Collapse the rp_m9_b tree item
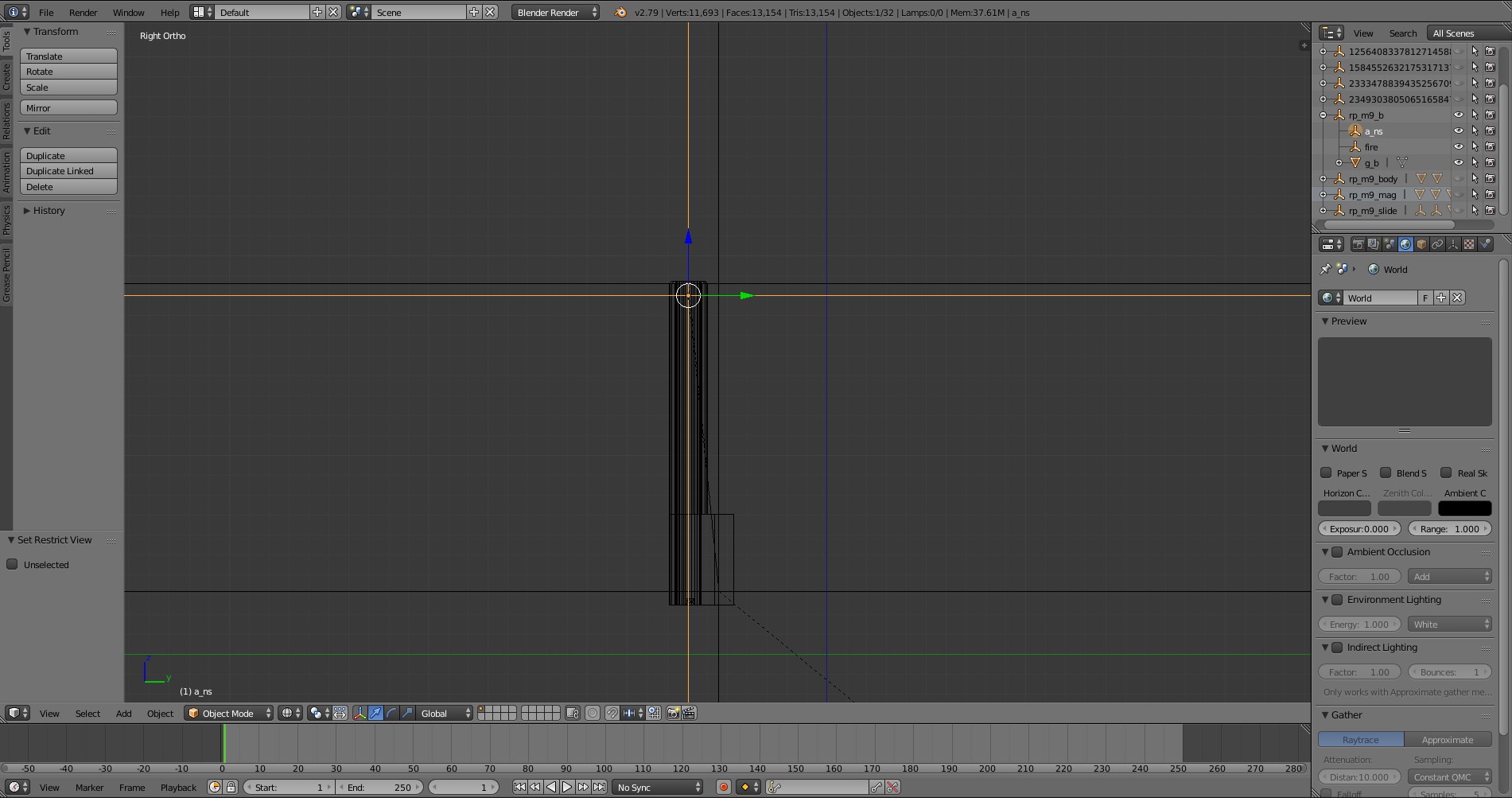 (x=1323, y=115)
